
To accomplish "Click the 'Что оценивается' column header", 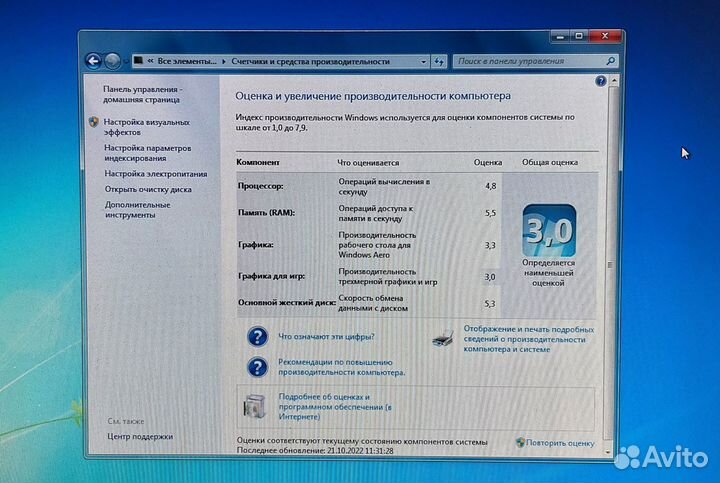I will tap(368, 163).
